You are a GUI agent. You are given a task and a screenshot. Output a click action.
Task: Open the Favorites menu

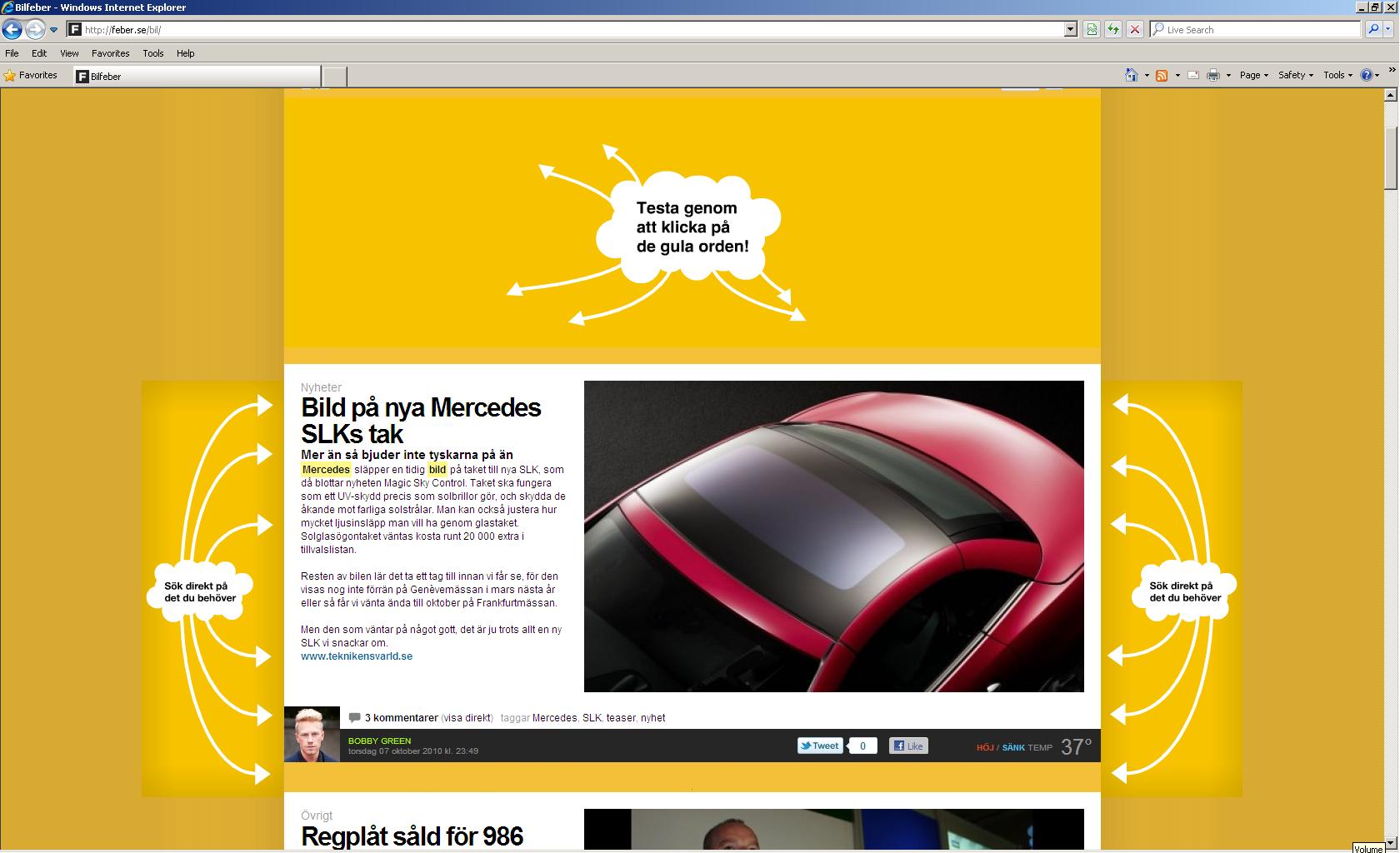[111, 53]
